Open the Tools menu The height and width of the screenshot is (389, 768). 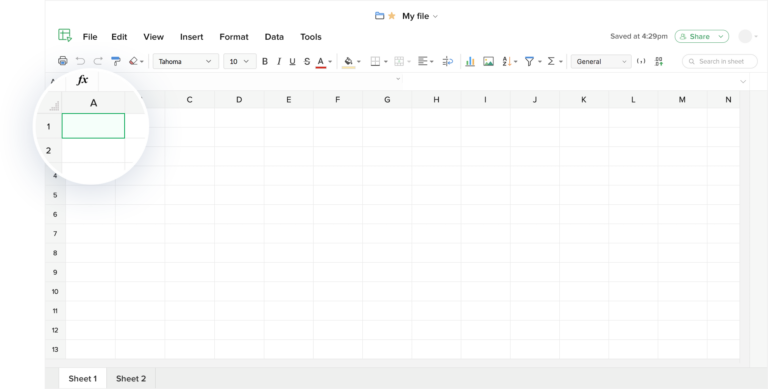311,37
